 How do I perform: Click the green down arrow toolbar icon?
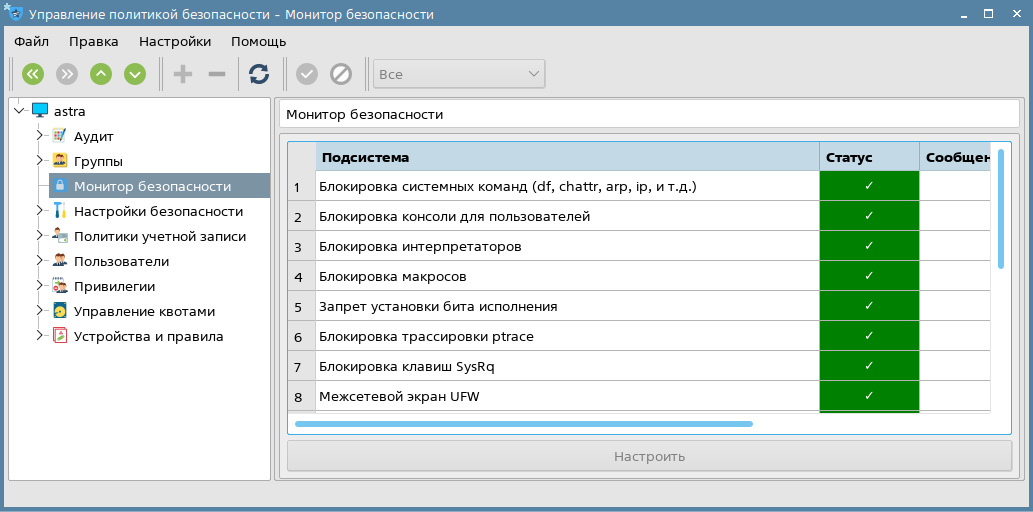(x=135, y=74)
